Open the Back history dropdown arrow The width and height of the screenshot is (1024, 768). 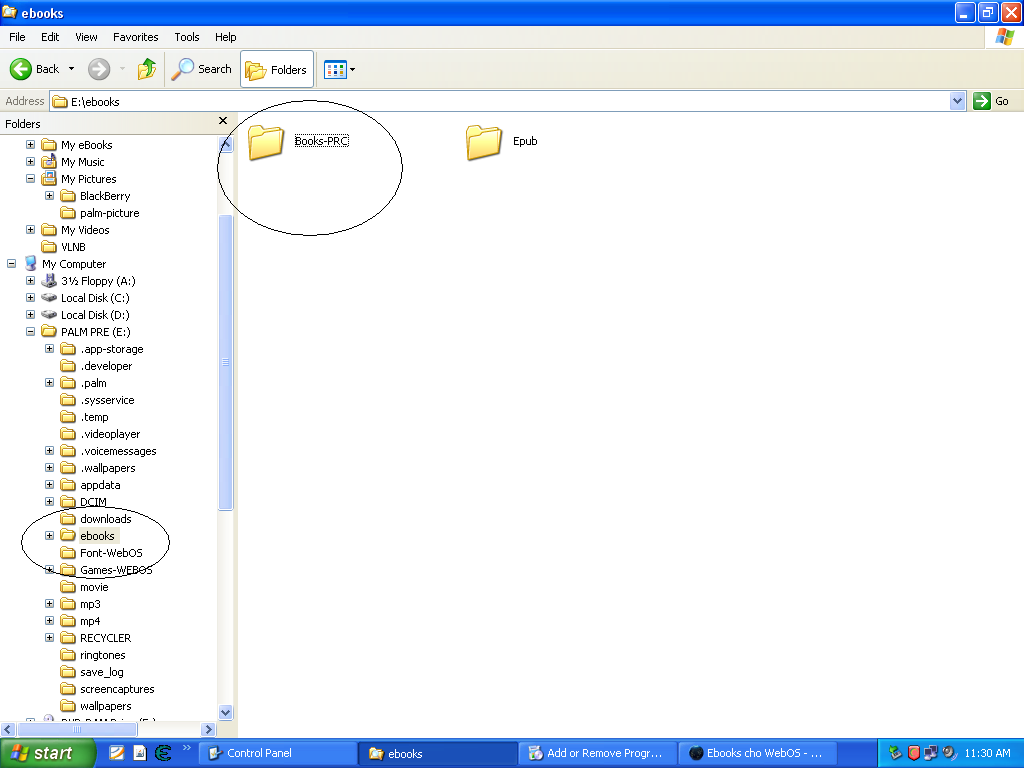[71, 69]
